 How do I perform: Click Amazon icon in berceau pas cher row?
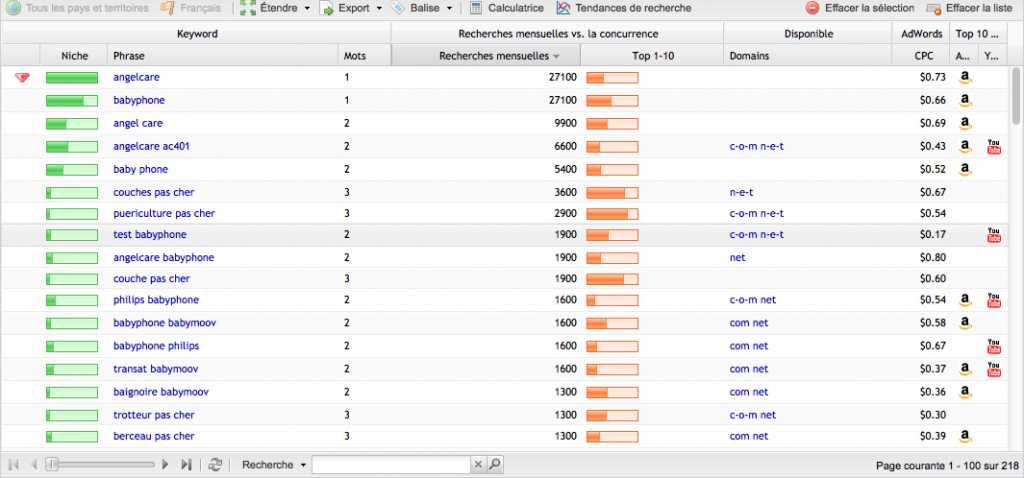coord(965,436)
